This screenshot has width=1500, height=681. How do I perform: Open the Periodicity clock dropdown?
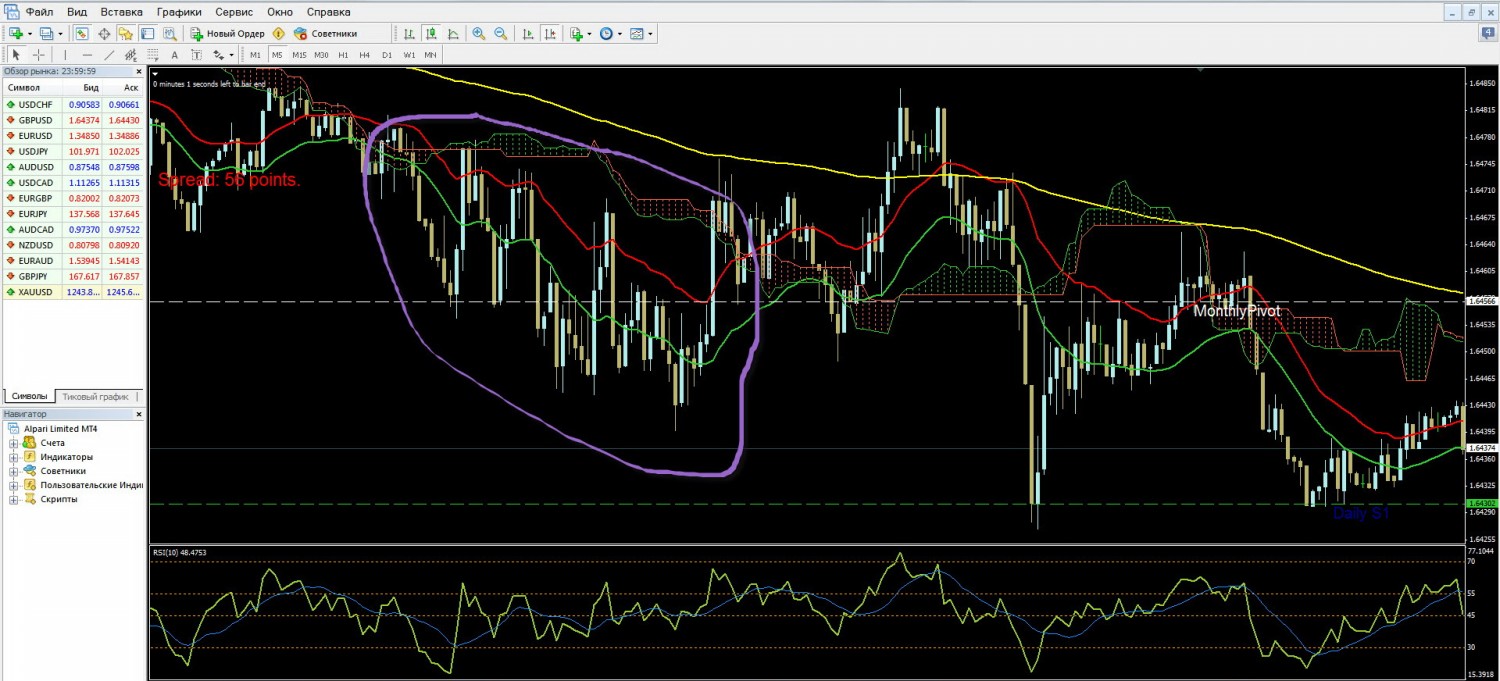[606, 33]
